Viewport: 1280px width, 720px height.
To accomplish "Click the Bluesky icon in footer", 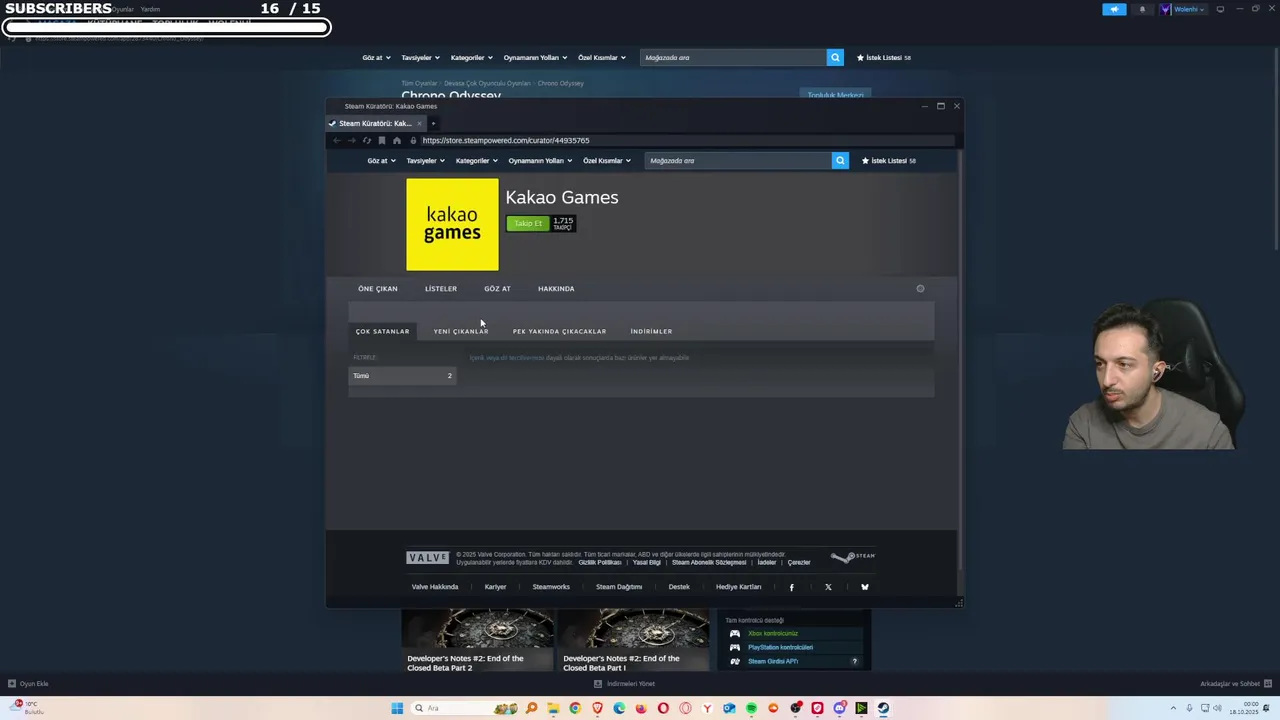I will (x=865, y=587).
